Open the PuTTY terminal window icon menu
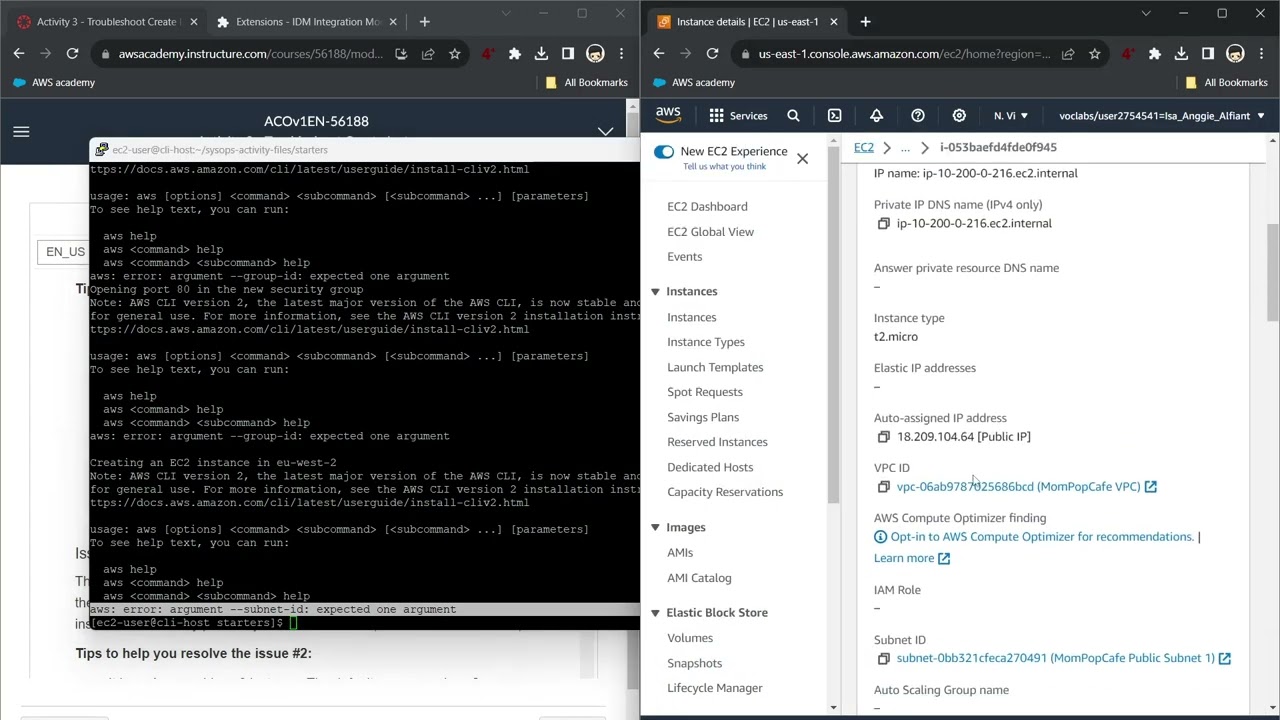This screenshot has width=1280, height=720. pos(101,150)
